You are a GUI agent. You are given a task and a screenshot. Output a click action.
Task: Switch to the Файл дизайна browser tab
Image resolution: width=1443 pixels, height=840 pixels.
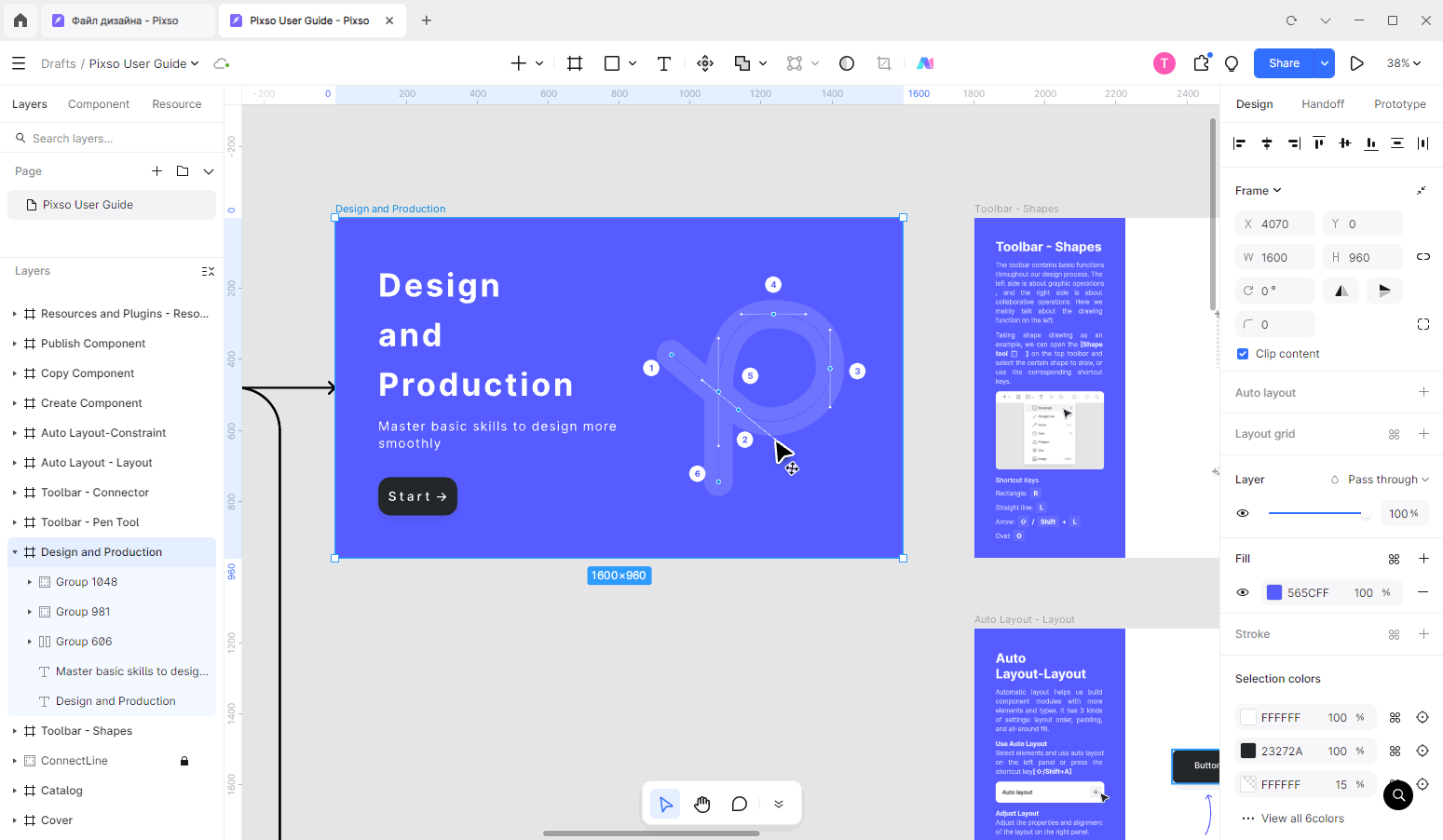pos(128,20)
